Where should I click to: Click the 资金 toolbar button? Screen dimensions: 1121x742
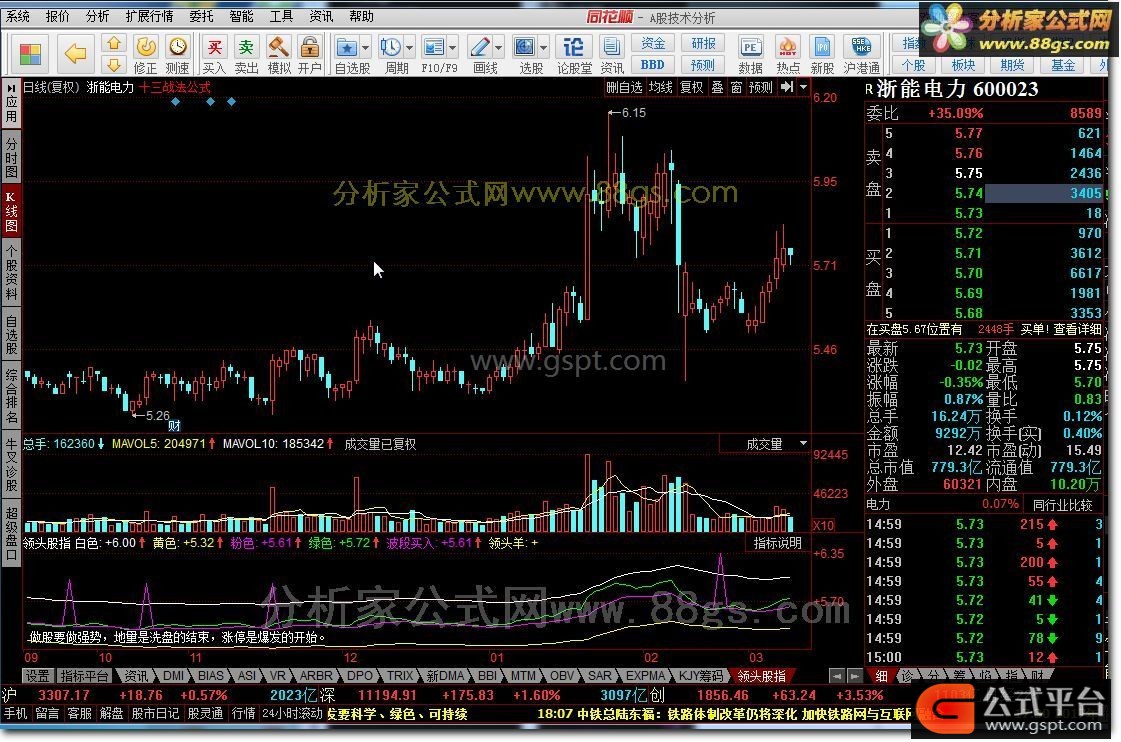coord(653,44)
